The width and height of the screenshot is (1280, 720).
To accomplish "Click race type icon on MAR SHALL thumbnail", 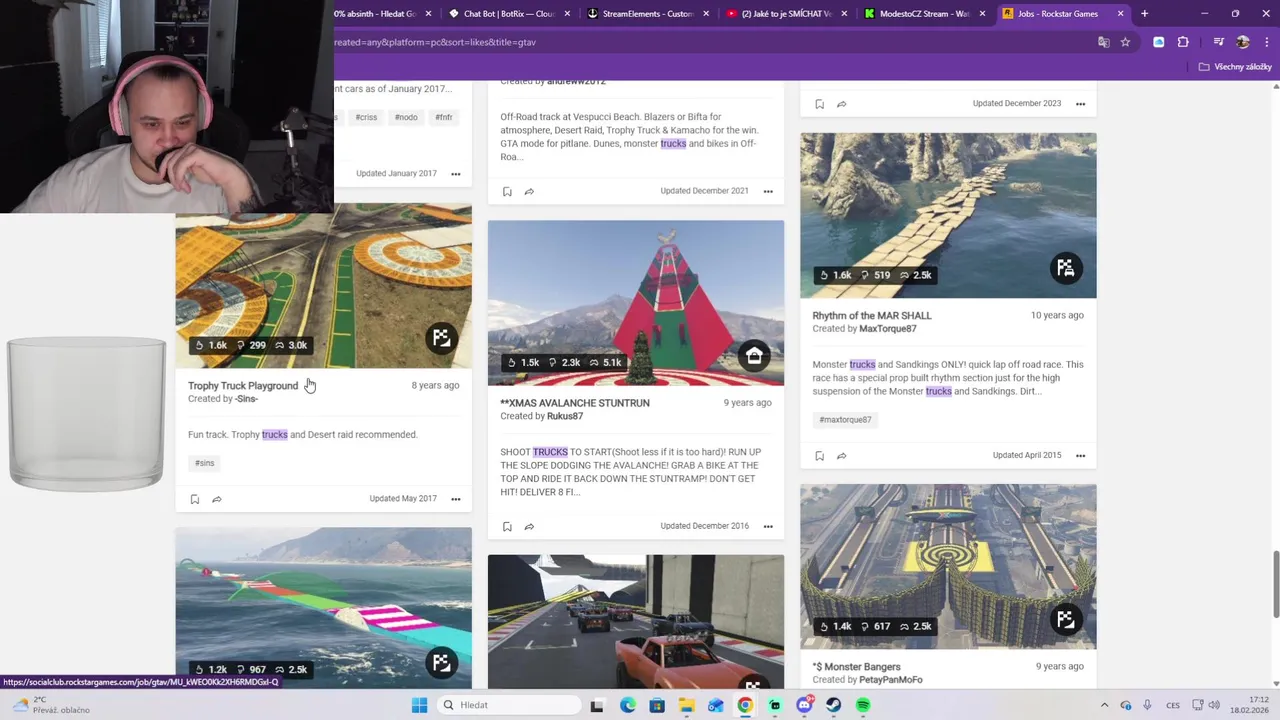I will pos(1066,268).
